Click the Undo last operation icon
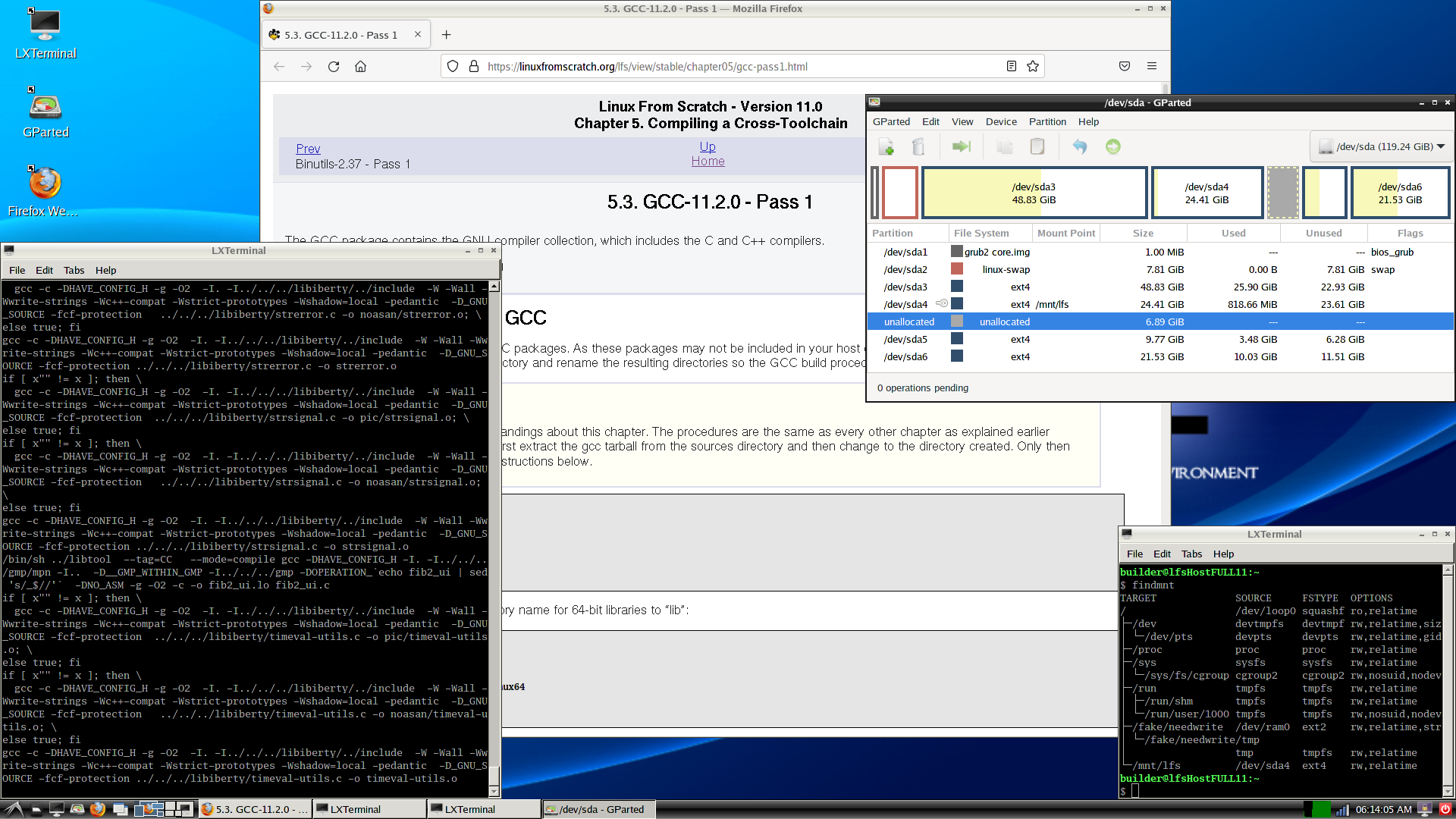Screen dimensions: 1456x819 point(1080,147)
